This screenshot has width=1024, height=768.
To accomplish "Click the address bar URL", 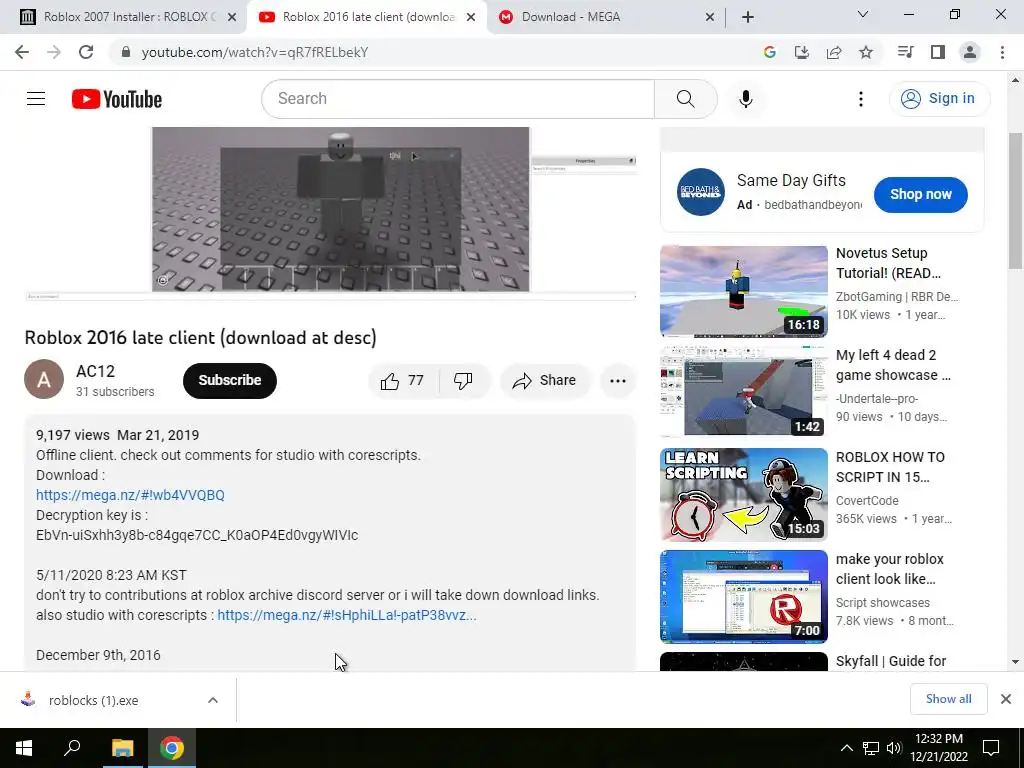I will click(255, 52).
